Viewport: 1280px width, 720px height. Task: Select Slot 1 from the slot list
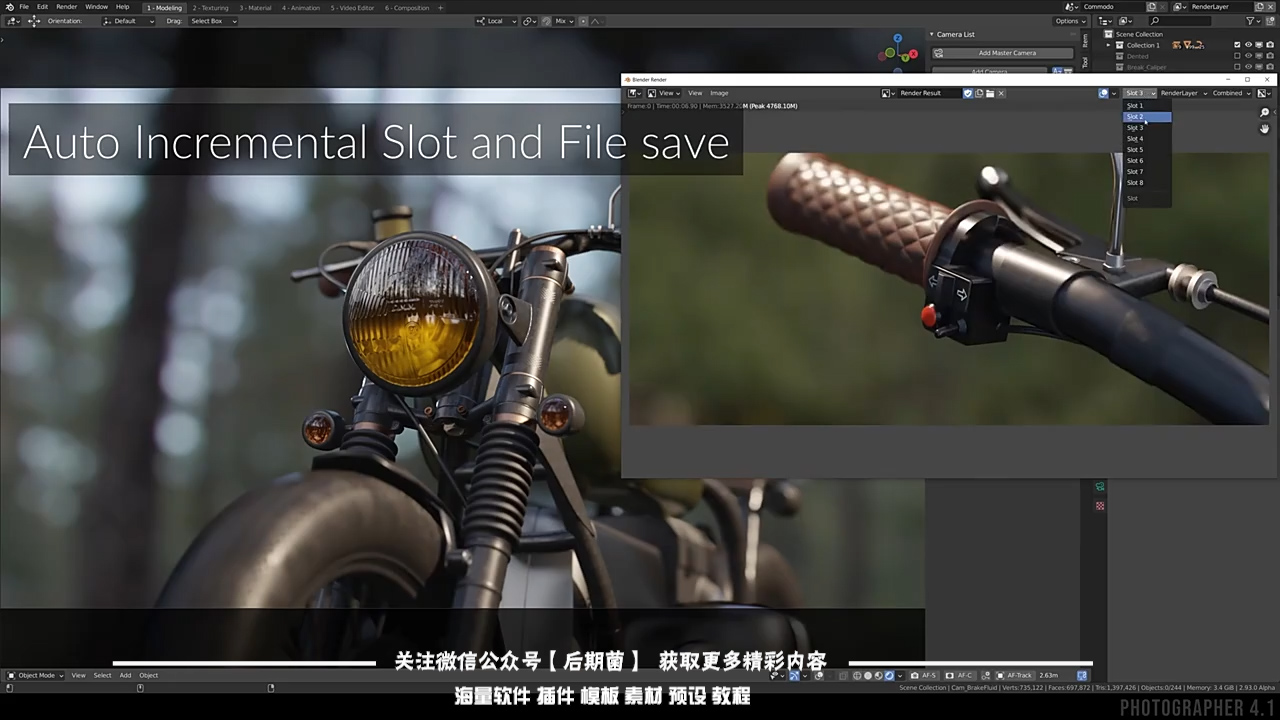1147,106
